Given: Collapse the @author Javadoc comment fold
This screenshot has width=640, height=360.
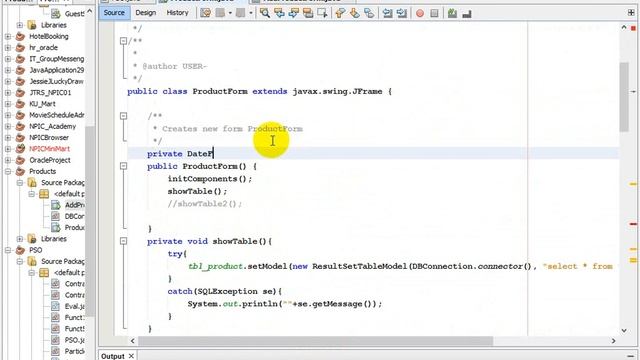Looking at the screenshot, I should 123,41.
